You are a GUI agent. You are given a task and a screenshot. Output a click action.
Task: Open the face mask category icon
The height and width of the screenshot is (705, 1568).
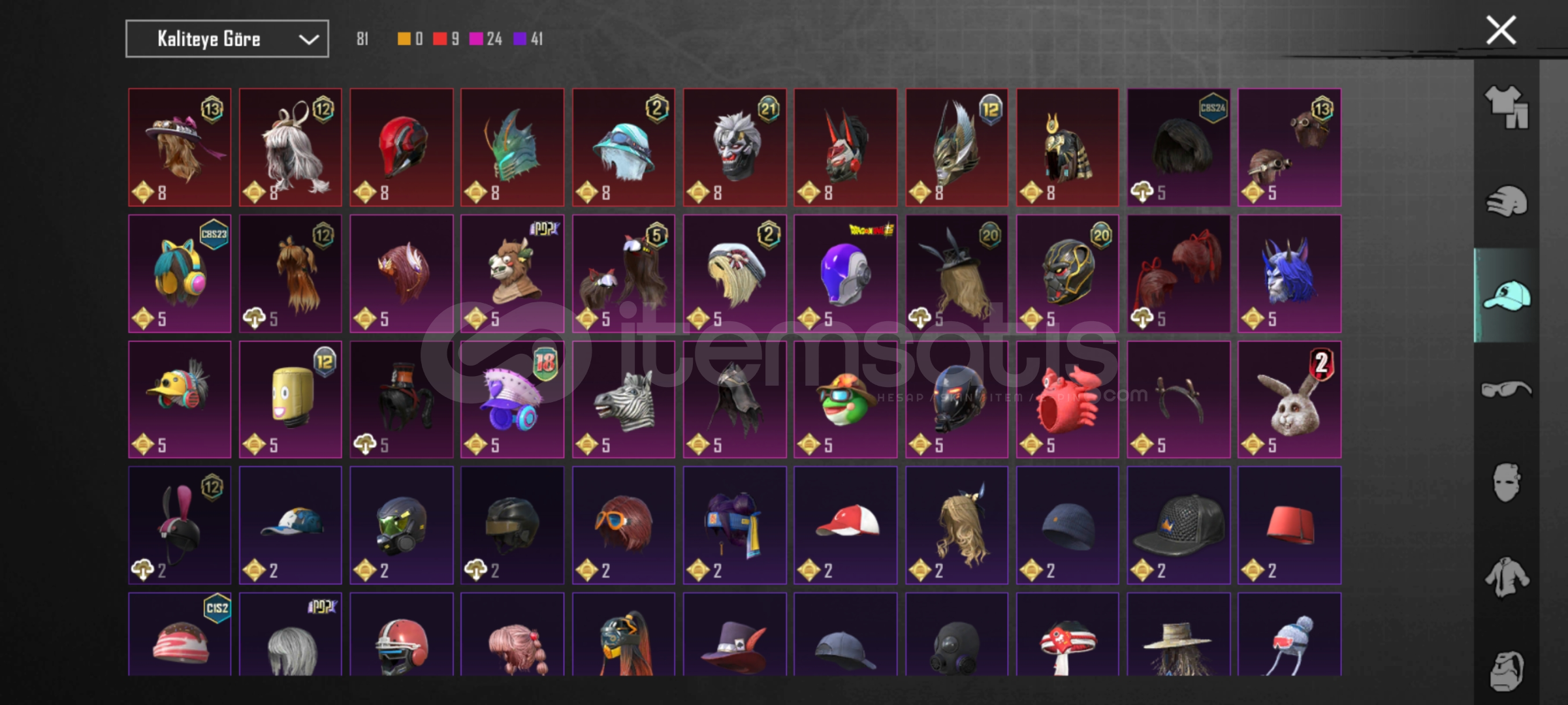(x=1507, y=483)
